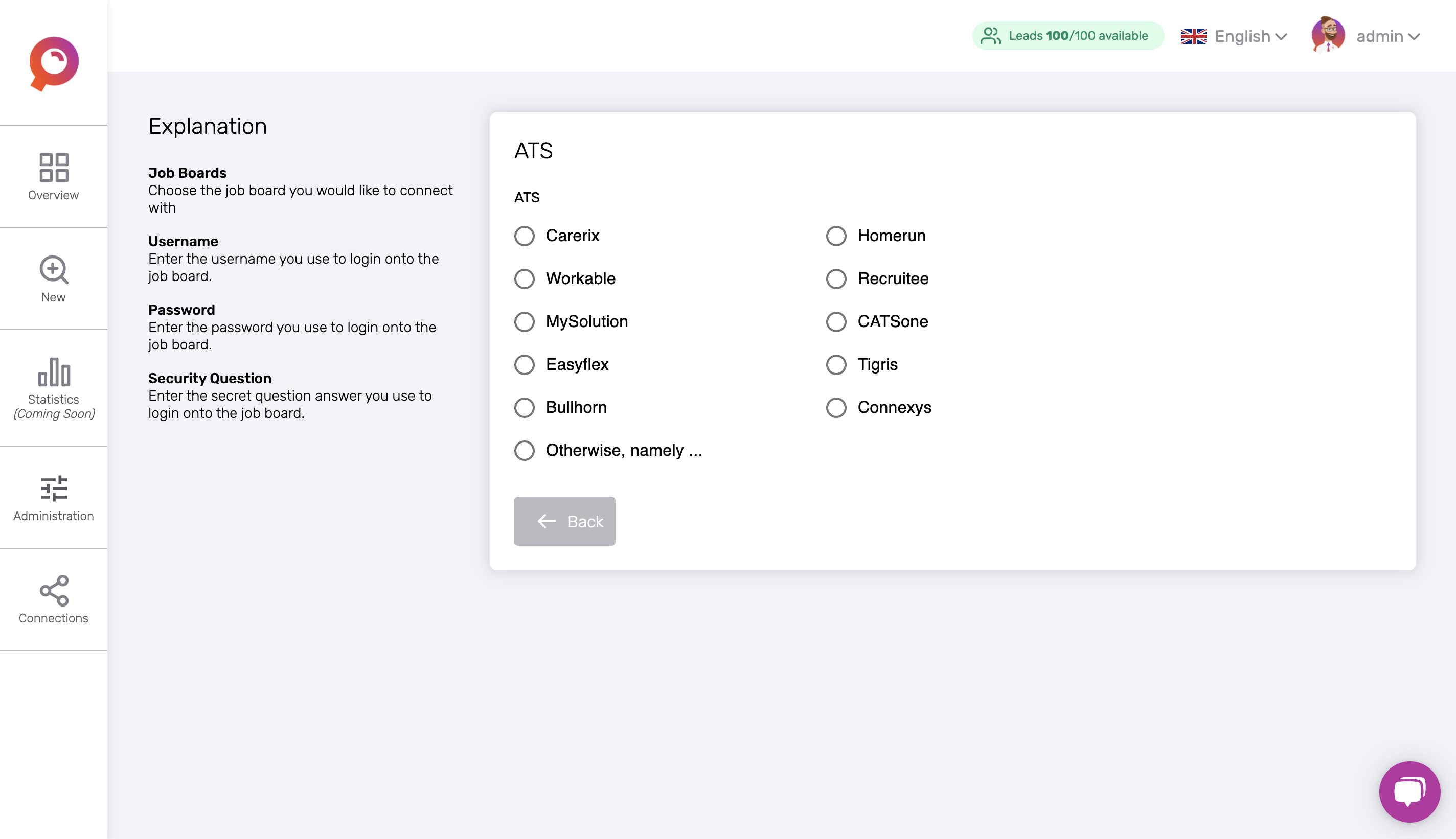Select the Overview grid icon
The width and height of the screenshot is (1456, 839).
[53, 168]
